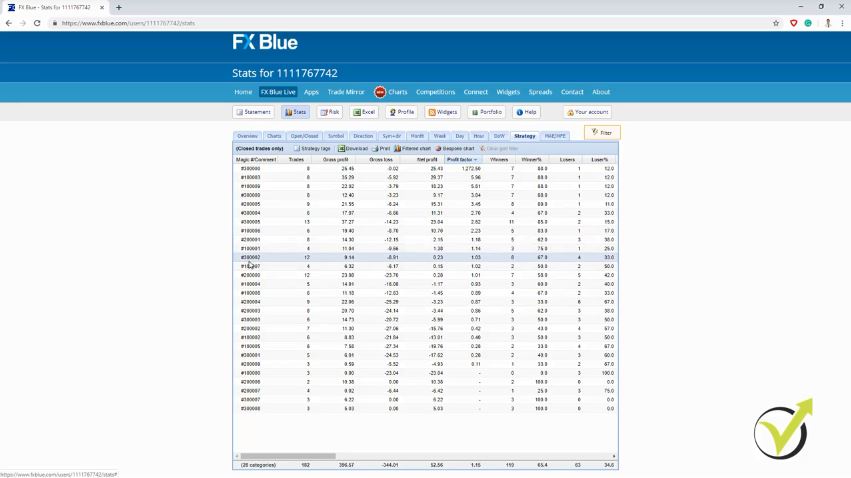Screen dimensions: 851x478
Task: Open FX Blue Live in navigation
Action: (x=278, y=92)
